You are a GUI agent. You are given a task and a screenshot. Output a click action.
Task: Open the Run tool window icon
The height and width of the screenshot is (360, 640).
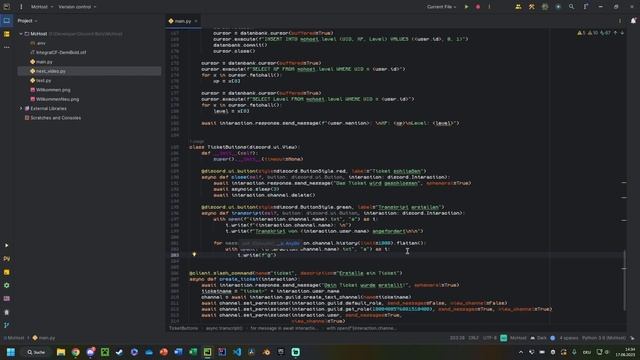coord(7,245)
